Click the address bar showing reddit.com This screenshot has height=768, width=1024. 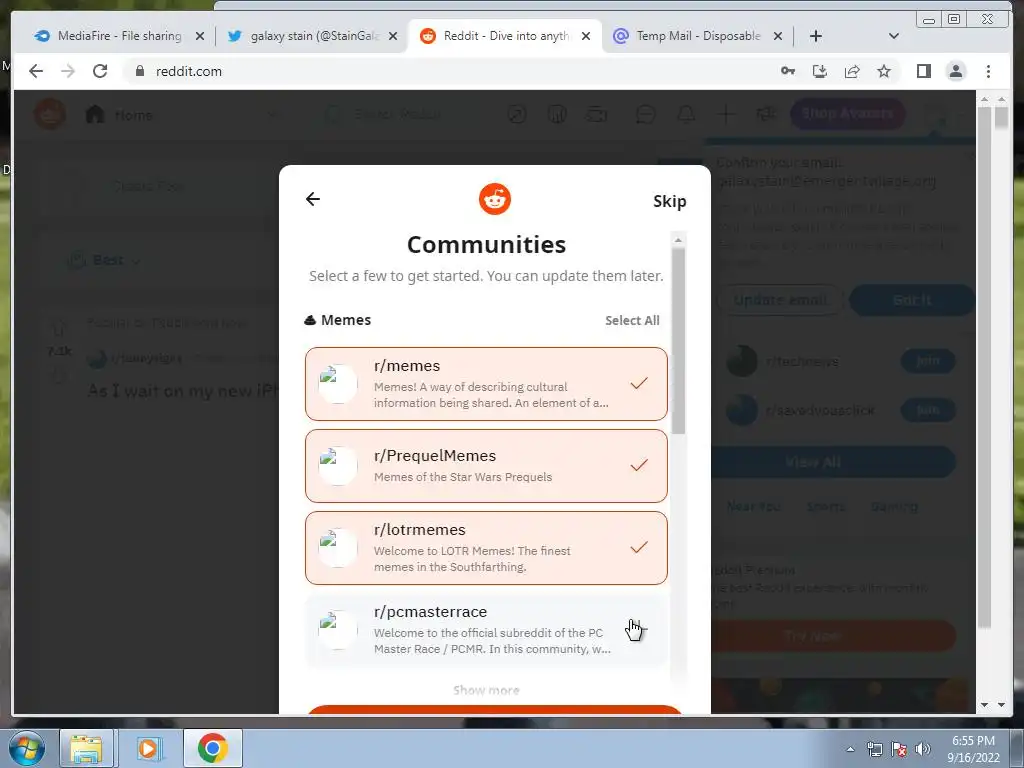tap(451, 71)
